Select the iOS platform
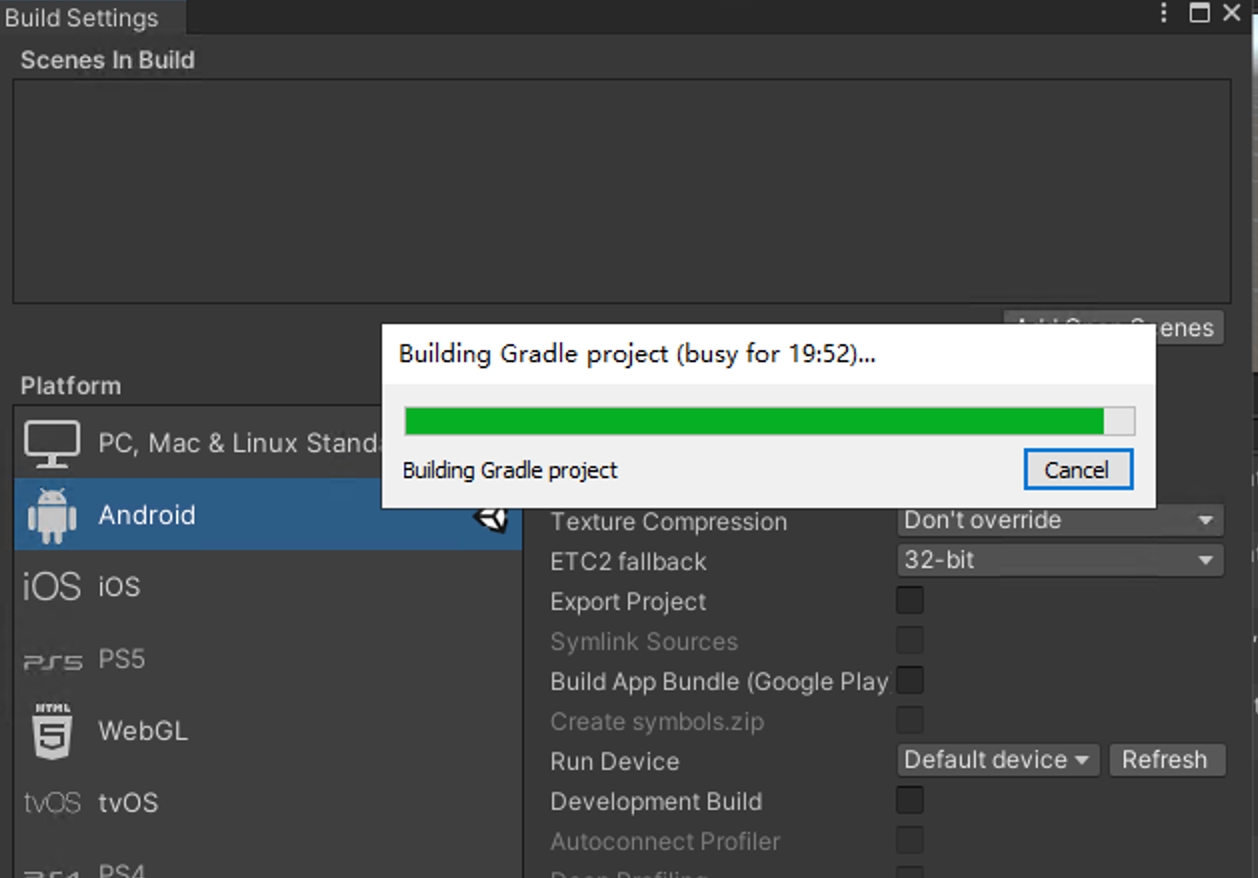Image resolution: width=1258 pixels, height=878 pixels. [268, 586]
